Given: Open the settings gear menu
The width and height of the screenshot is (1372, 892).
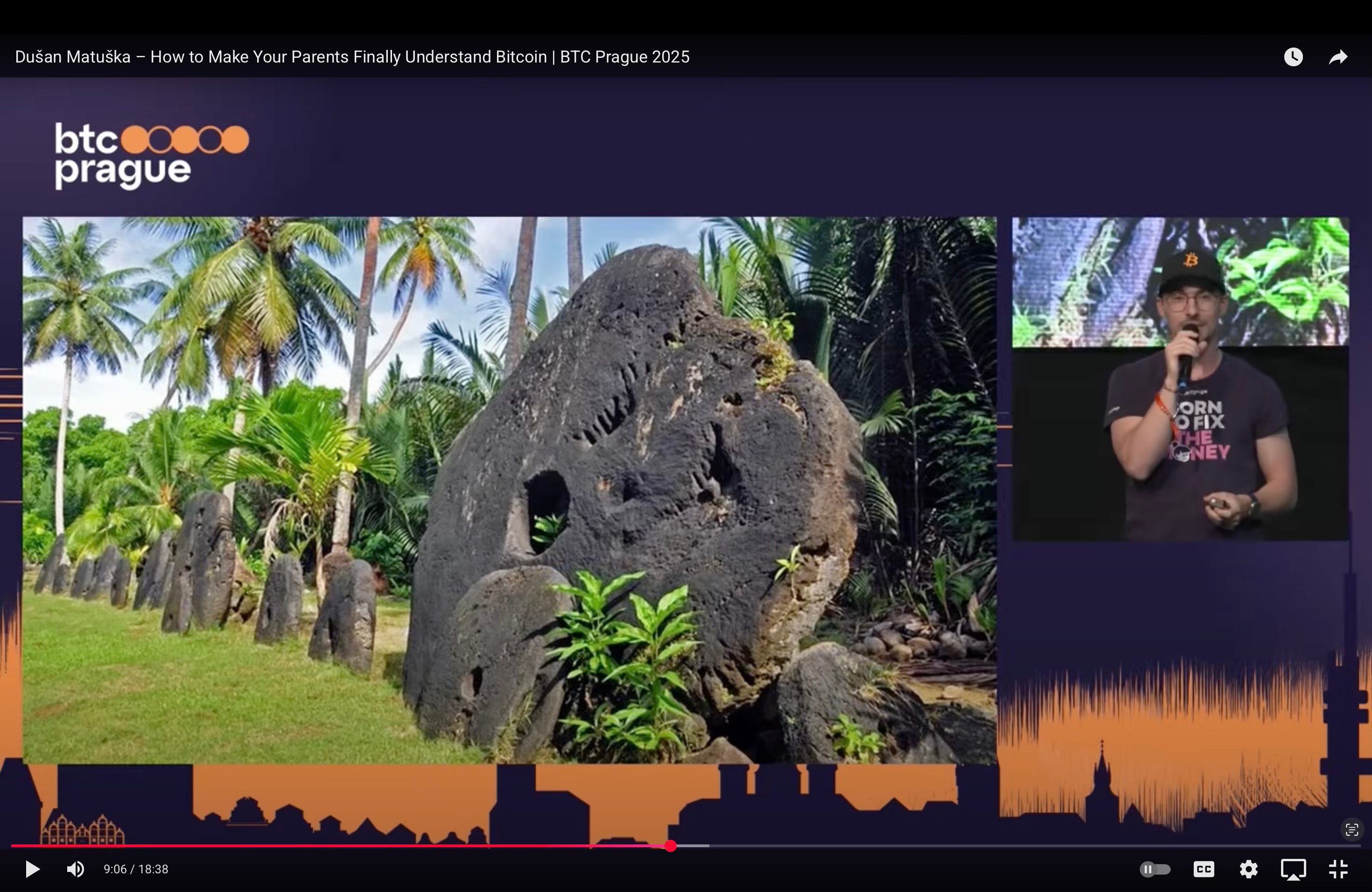Looking at the screenshot, I should pyautogui.click(x=1248, y=869).
